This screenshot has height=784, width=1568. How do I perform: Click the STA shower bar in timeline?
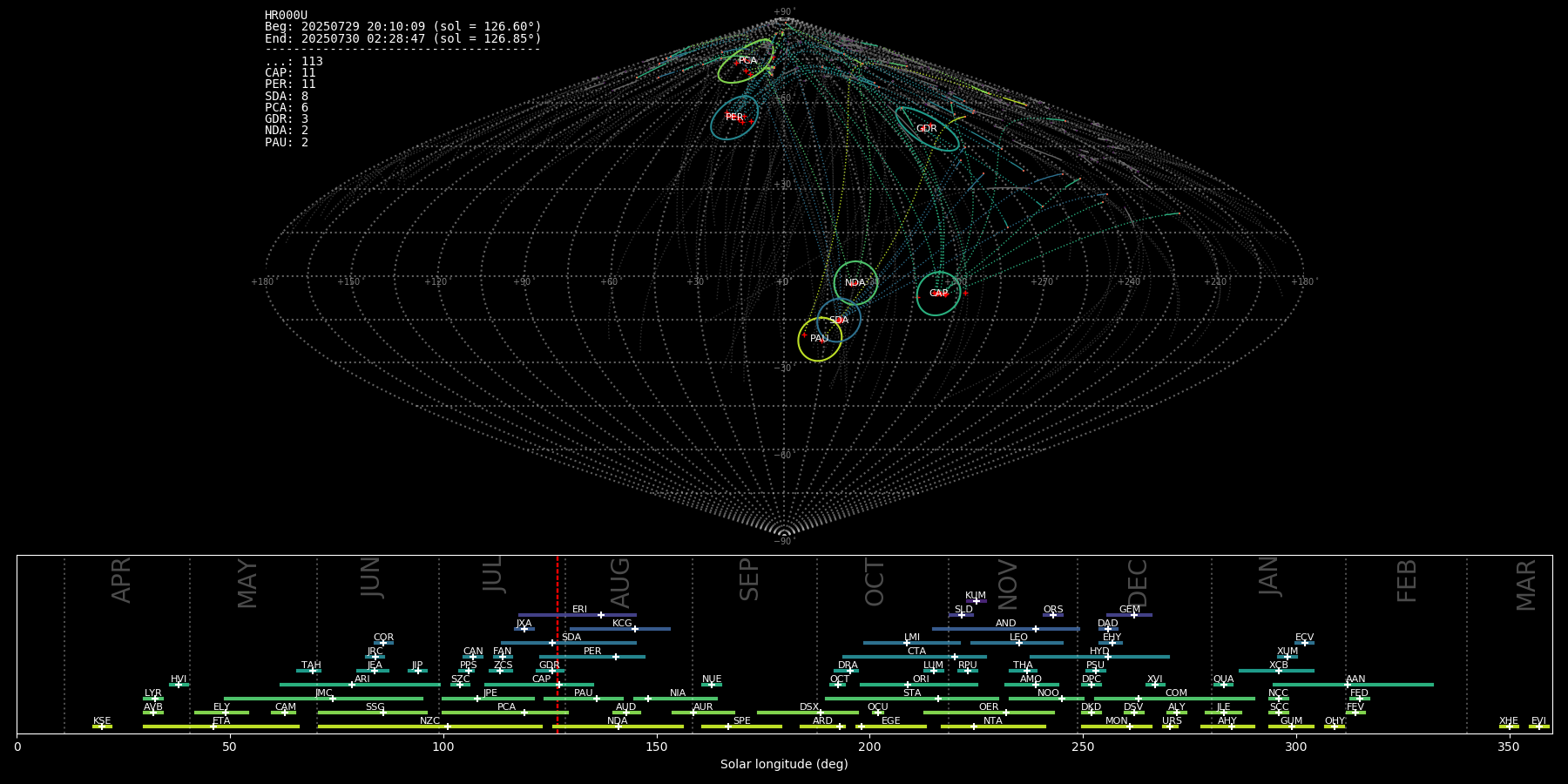tap(912, 699)
